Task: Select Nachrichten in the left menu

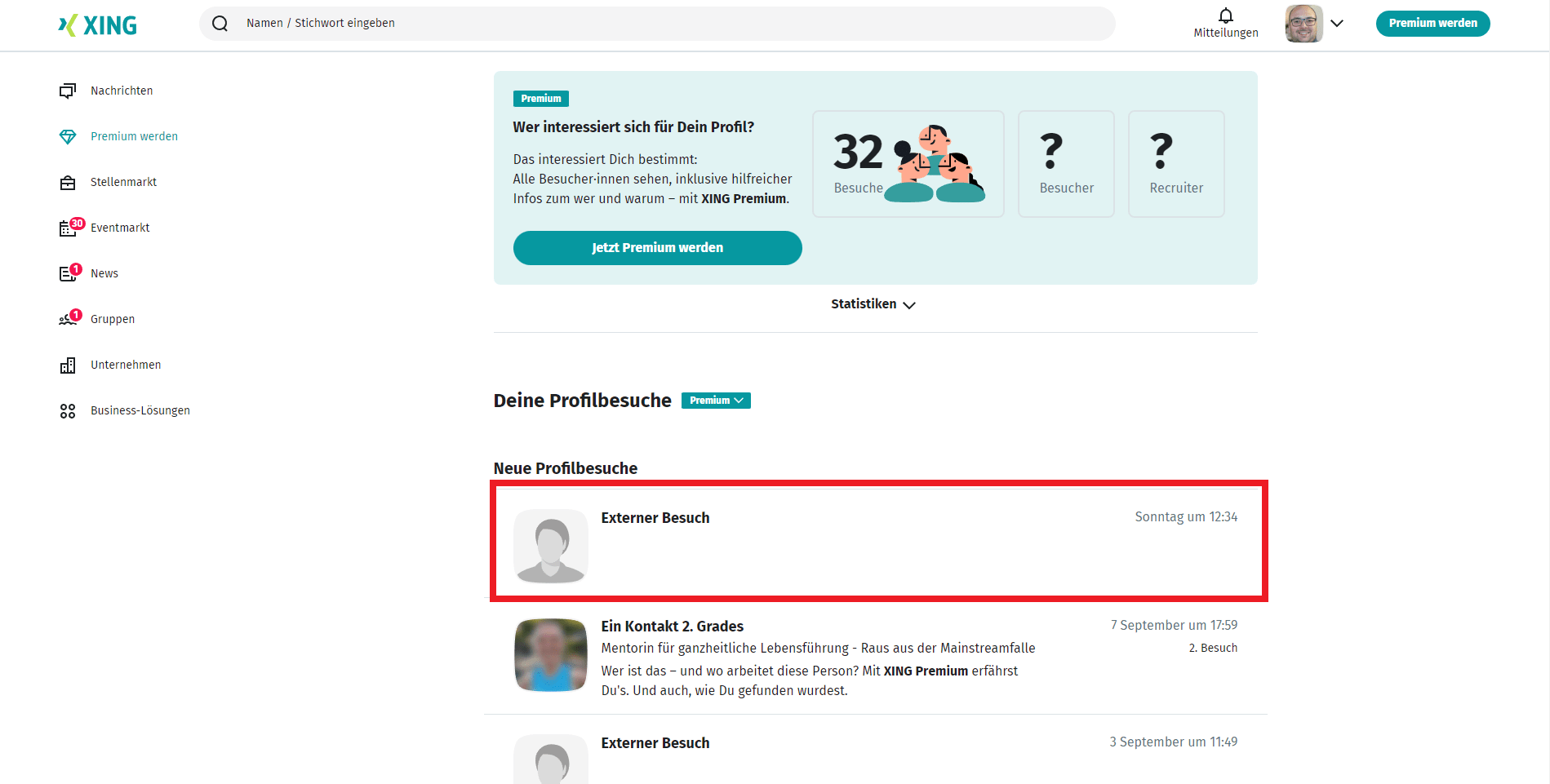Action: click(x=121, y=91)
